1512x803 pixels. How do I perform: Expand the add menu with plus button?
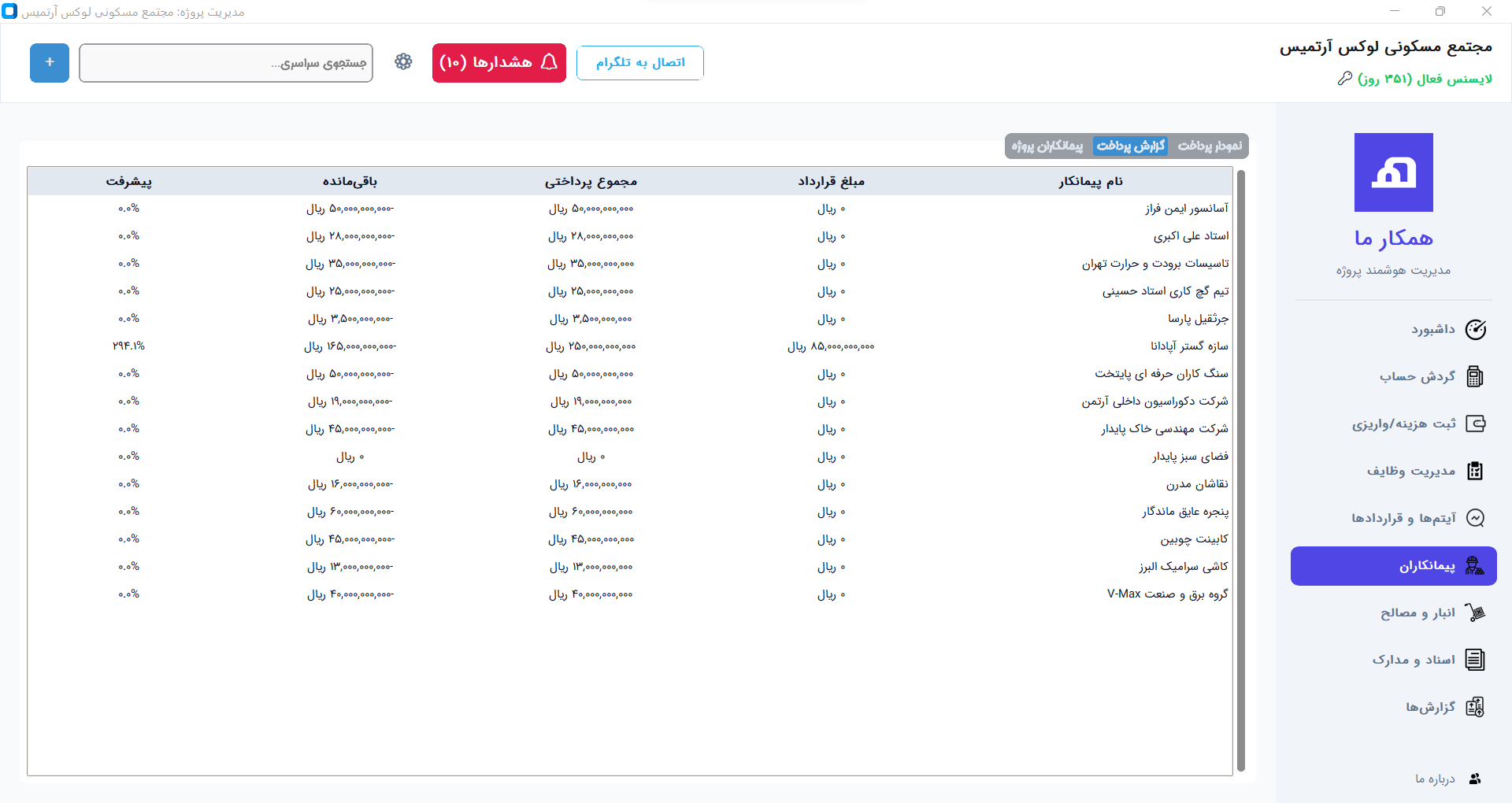[x=49, y=62]
